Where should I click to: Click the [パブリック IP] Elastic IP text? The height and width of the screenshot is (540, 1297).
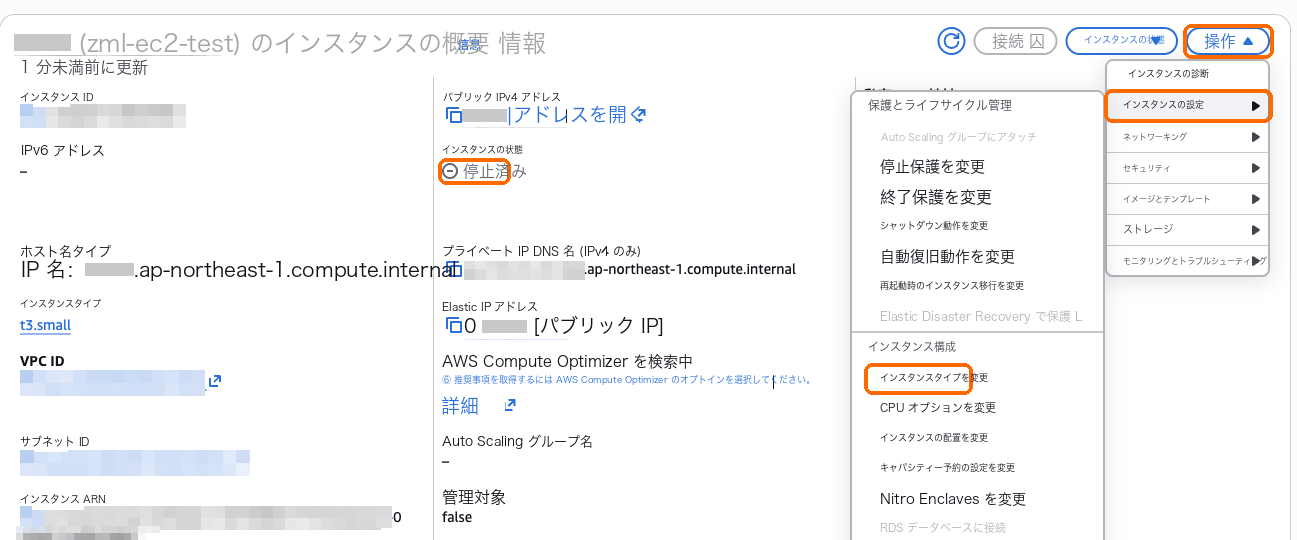tap(598, 326)
